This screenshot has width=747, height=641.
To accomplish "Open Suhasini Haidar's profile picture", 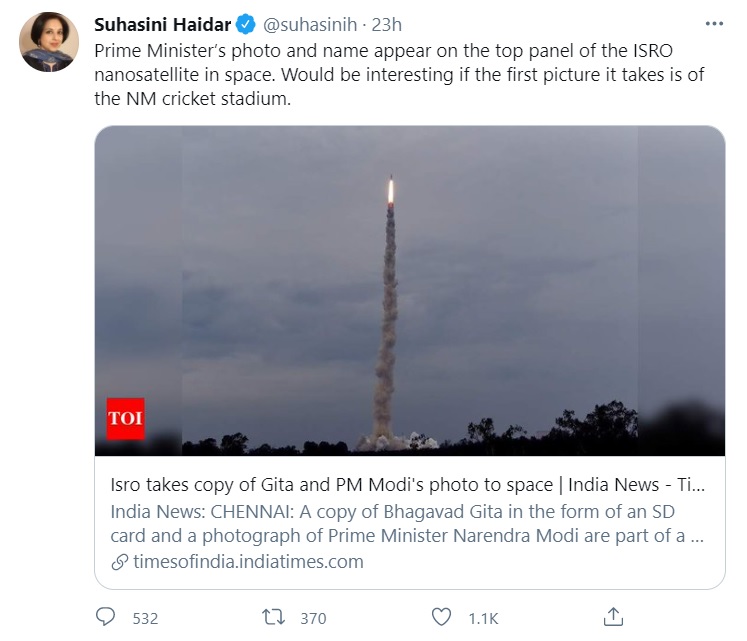I will coord(49,42).
